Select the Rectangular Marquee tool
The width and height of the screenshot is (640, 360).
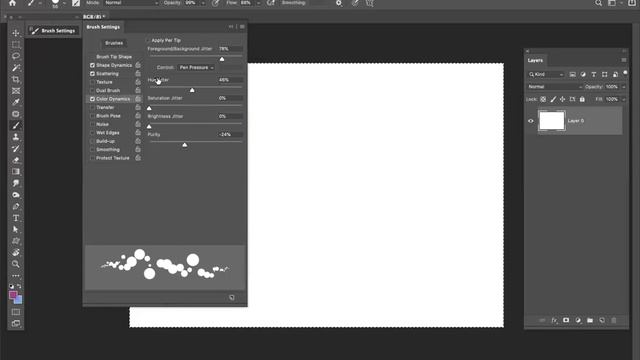(16, 44)
